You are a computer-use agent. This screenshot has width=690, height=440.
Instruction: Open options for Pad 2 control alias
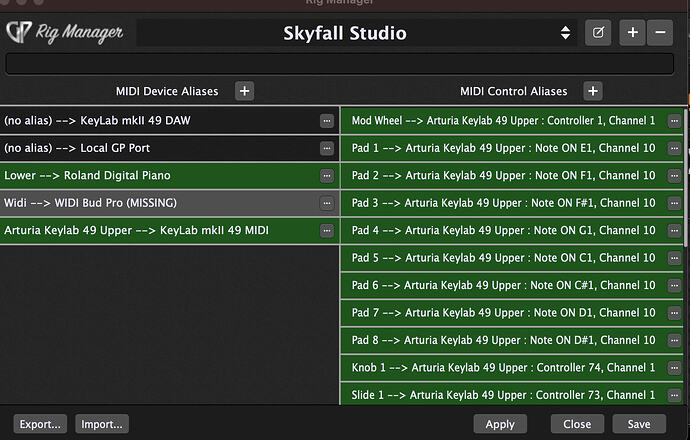(674, 176)
